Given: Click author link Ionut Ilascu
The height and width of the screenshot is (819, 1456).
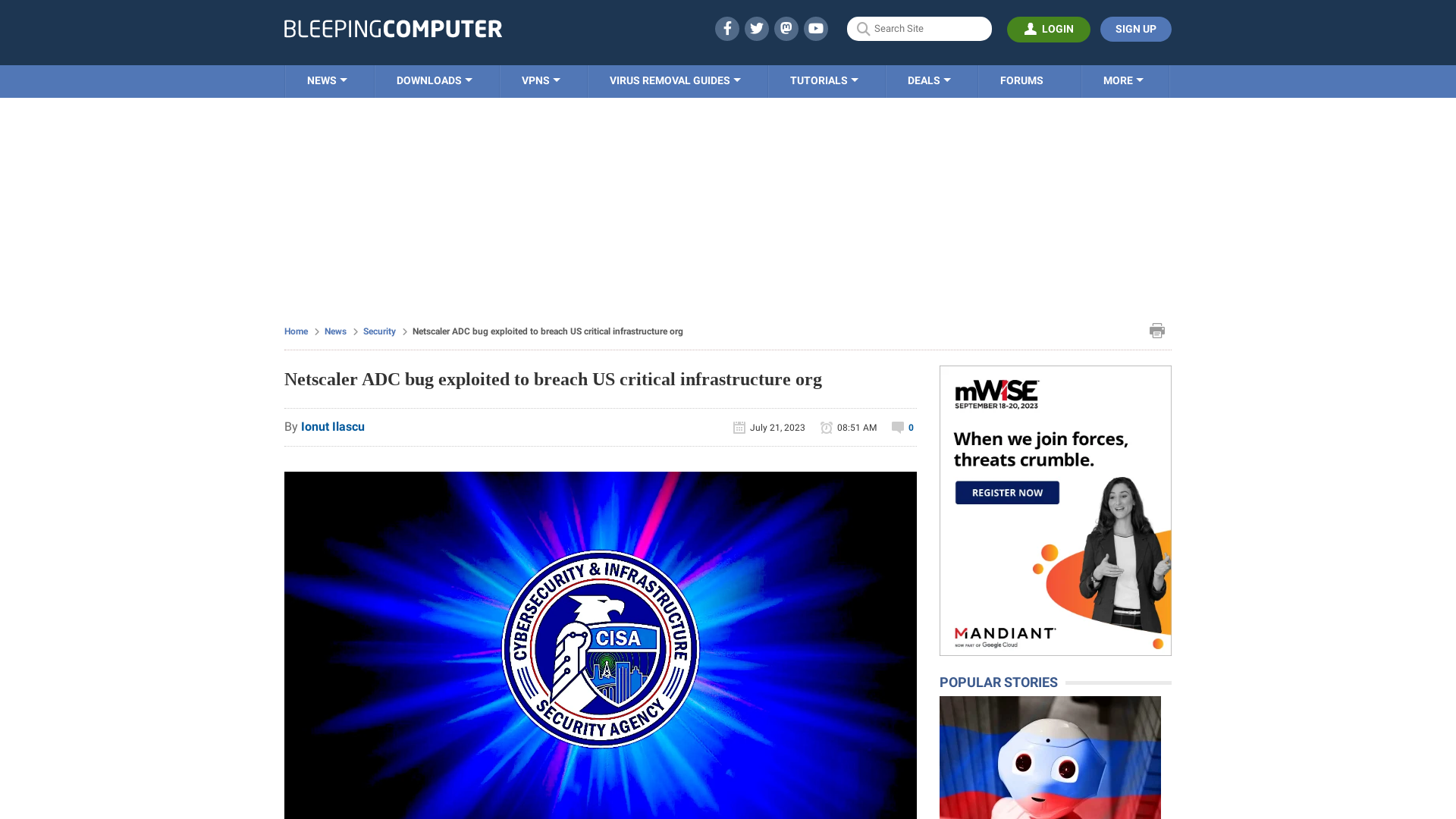Looking at the screenshot, I should coord(333,426).
